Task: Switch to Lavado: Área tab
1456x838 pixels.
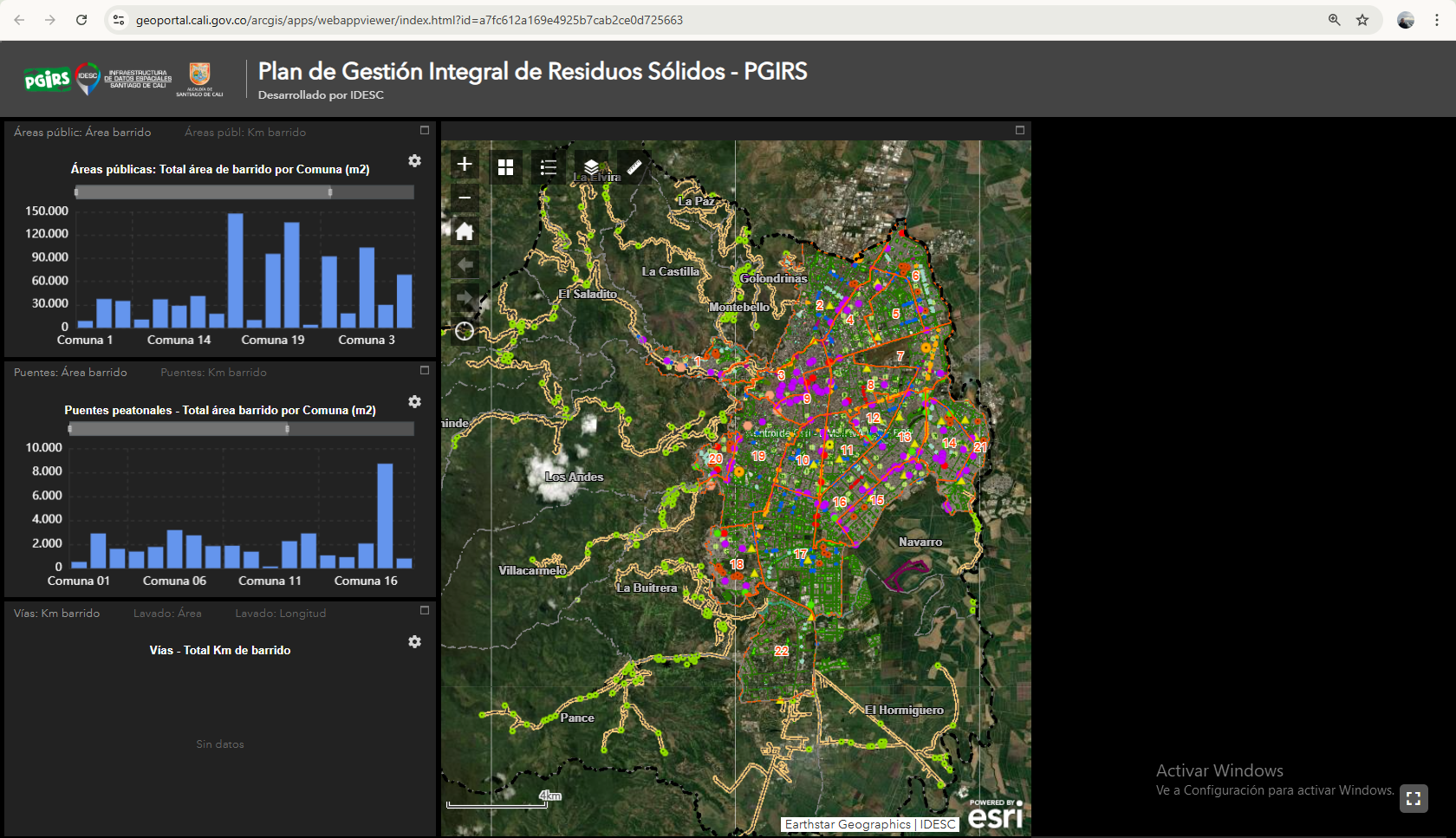Action: pos(167,614)
